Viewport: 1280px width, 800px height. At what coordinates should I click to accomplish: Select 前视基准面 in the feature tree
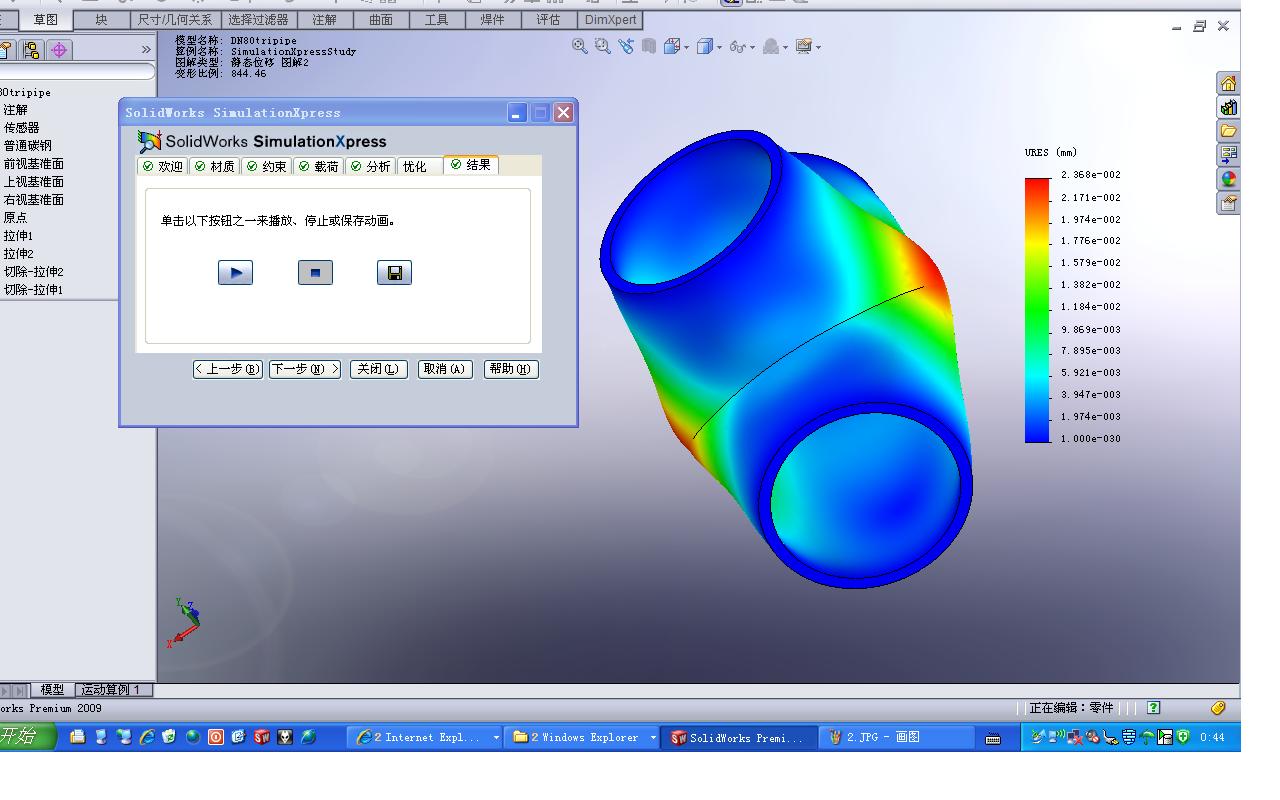[x=33, y=164]
